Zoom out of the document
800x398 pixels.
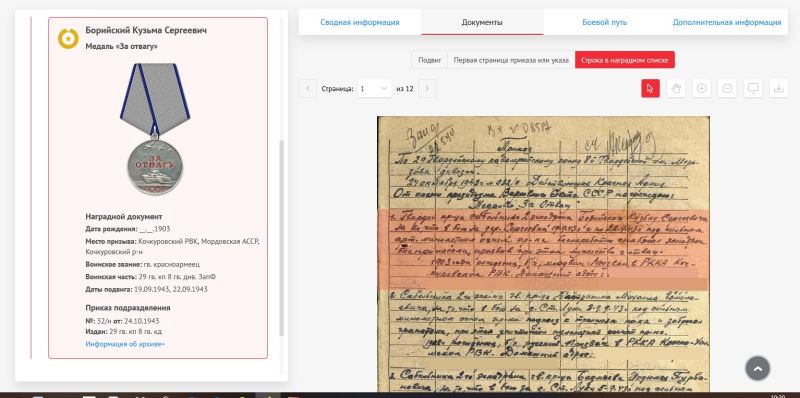point(727,88)
